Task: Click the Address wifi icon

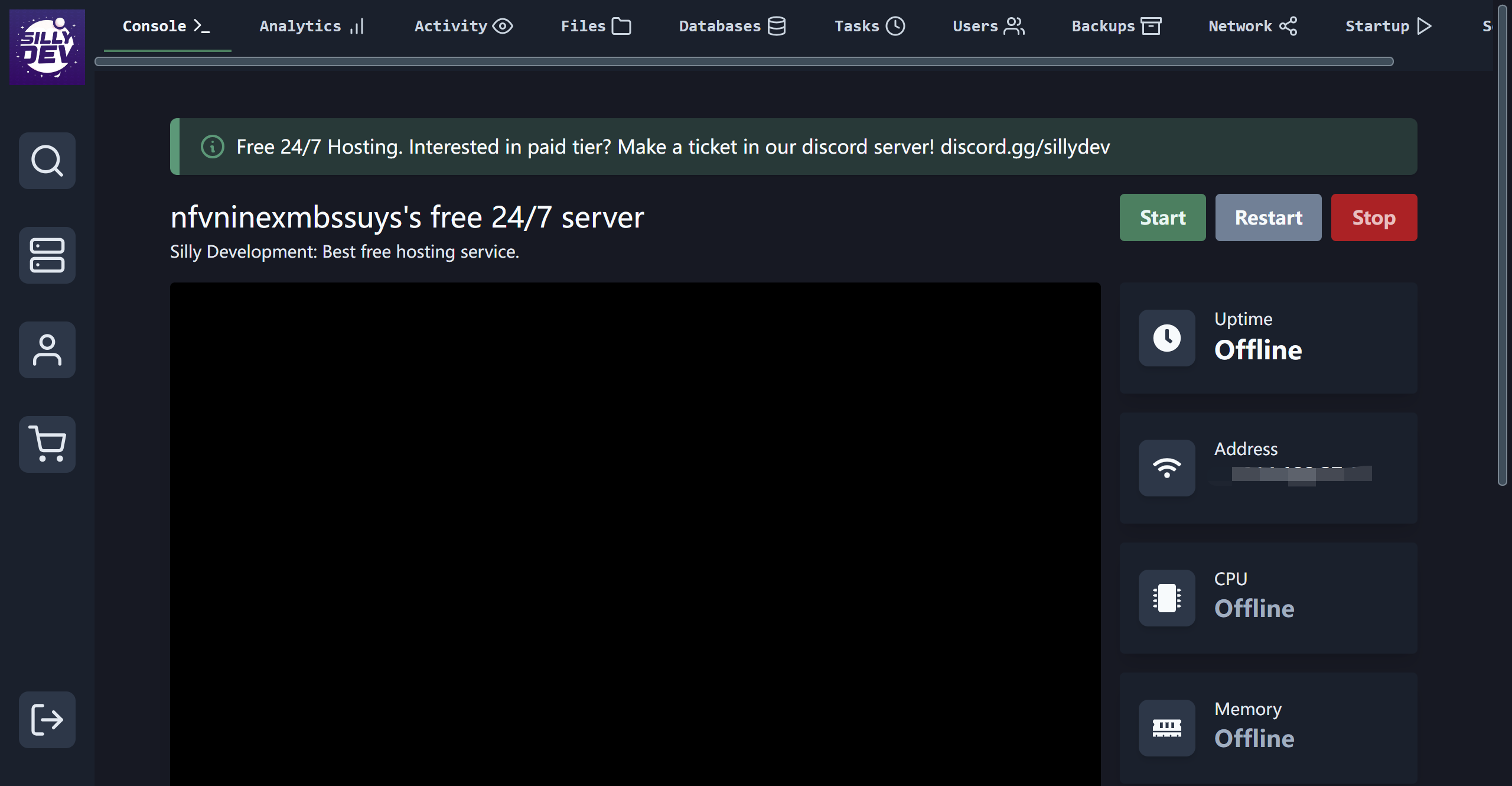Action: tap(1166, 468)
